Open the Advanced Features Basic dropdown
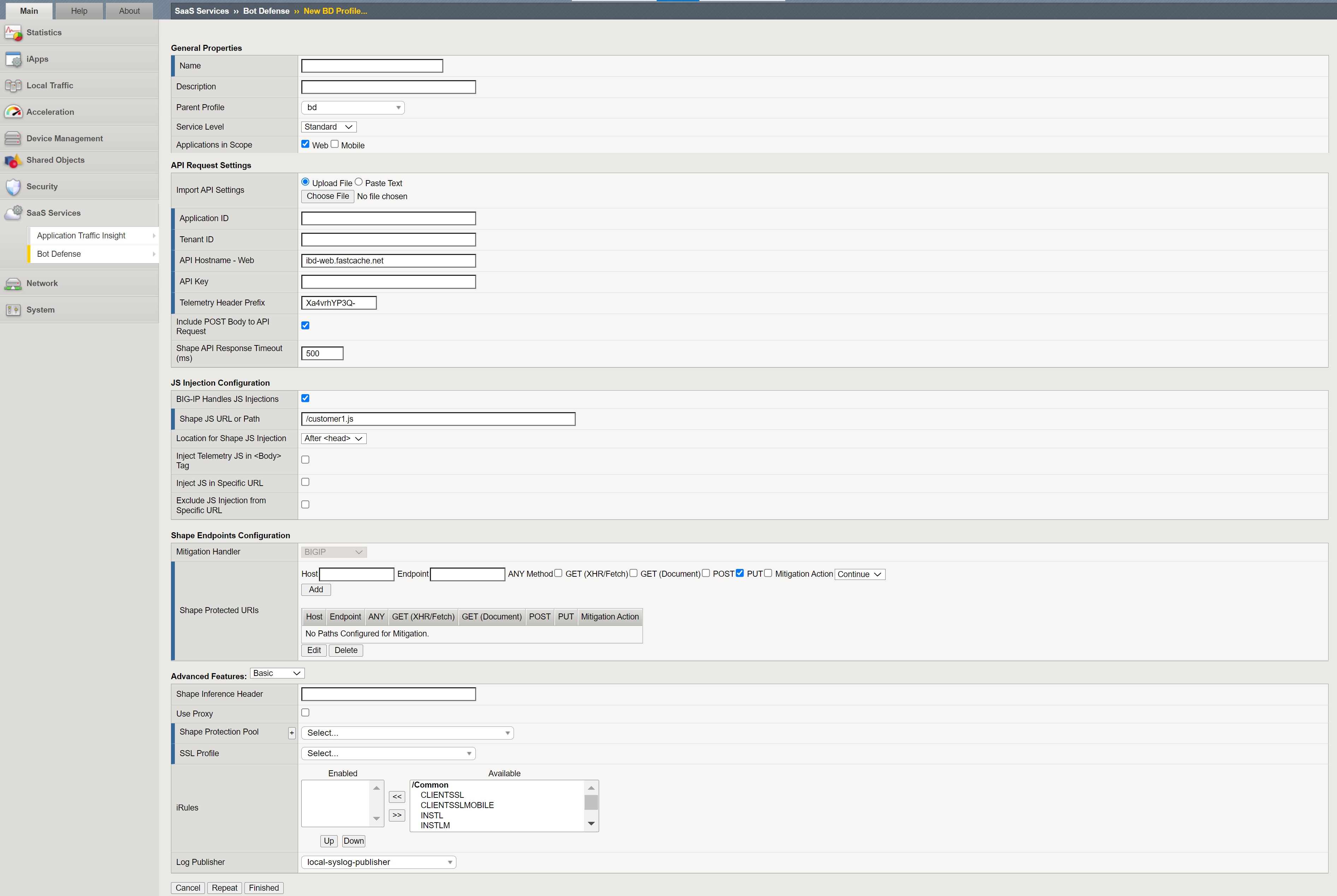The image size is (1337, 896). (277, 673)
